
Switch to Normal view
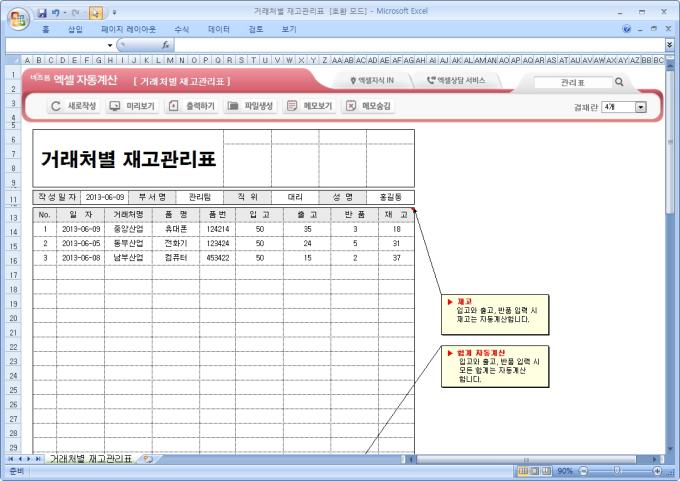[x=523, y=471]
